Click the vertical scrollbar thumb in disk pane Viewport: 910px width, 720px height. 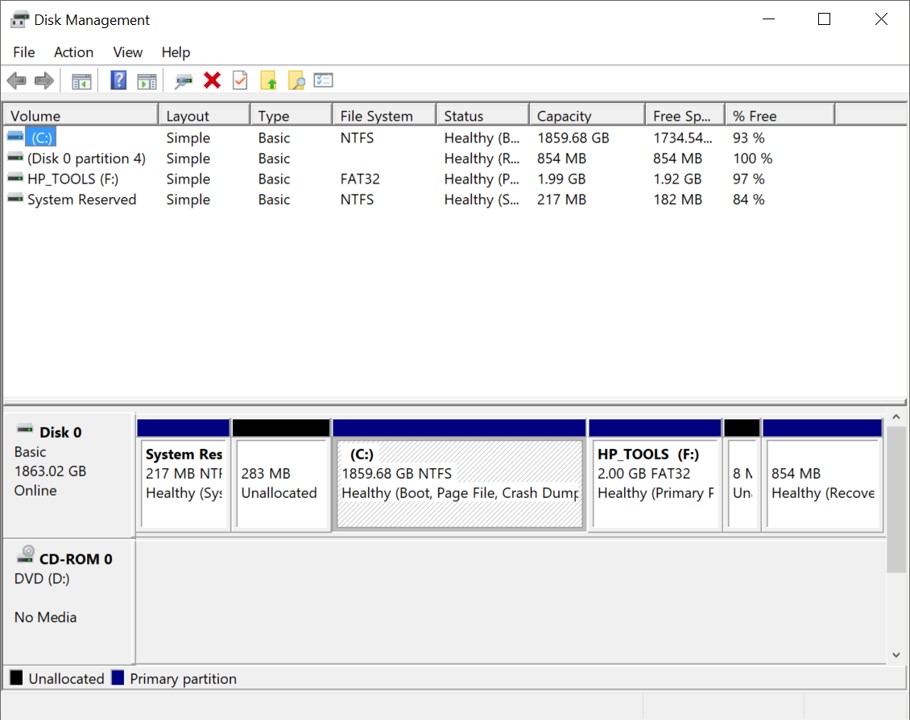tap(896, 500)
